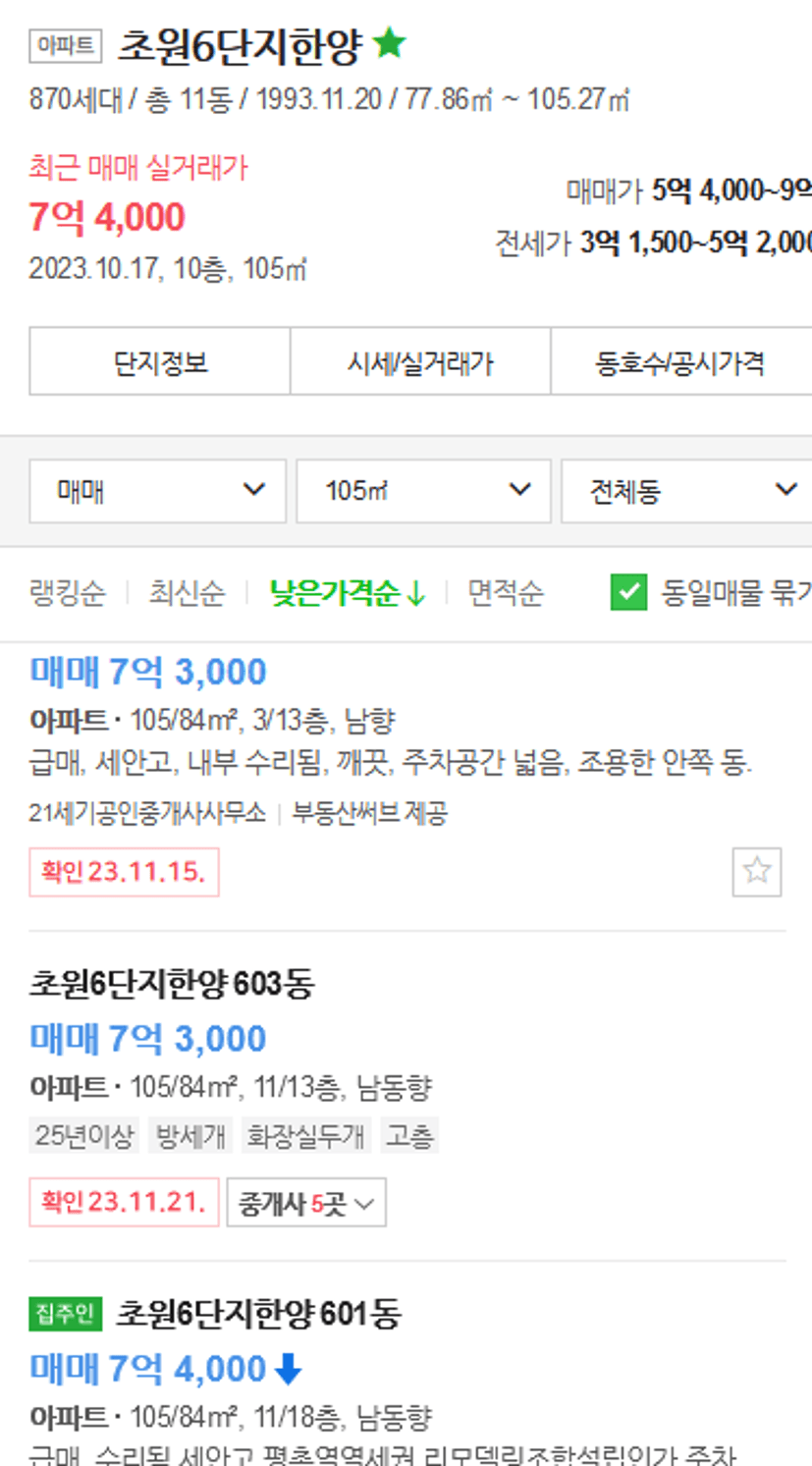Expand the 중개사 5곳 agent list
This screenshot has height=1466, width=812.
click(306, 1203)
